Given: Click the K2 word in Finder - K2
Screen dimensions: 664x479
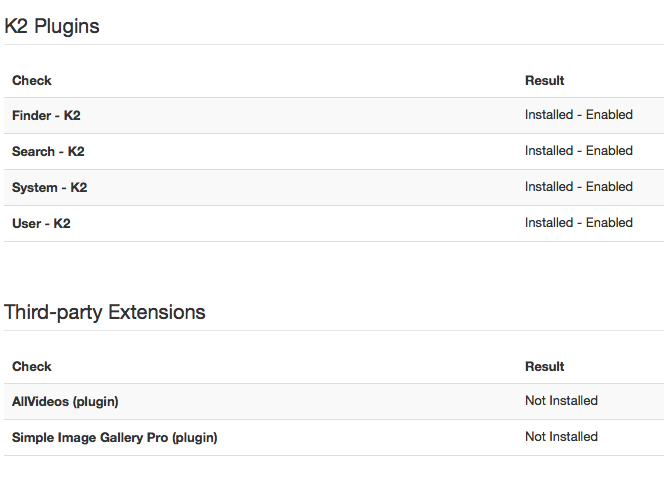Looking at the screenshot, I should (72, 115).
